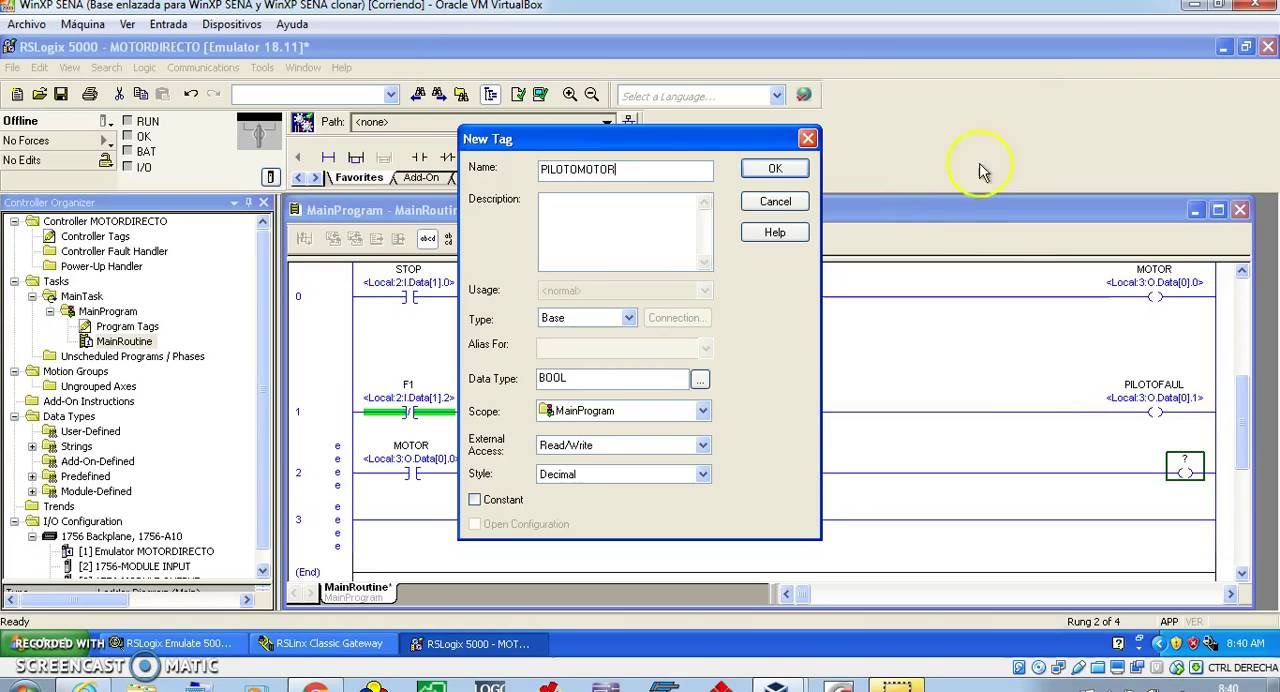Screen dimensions: 1280x692
Task: Click the OK status indicator box
Action: click(x=127, y=136)
